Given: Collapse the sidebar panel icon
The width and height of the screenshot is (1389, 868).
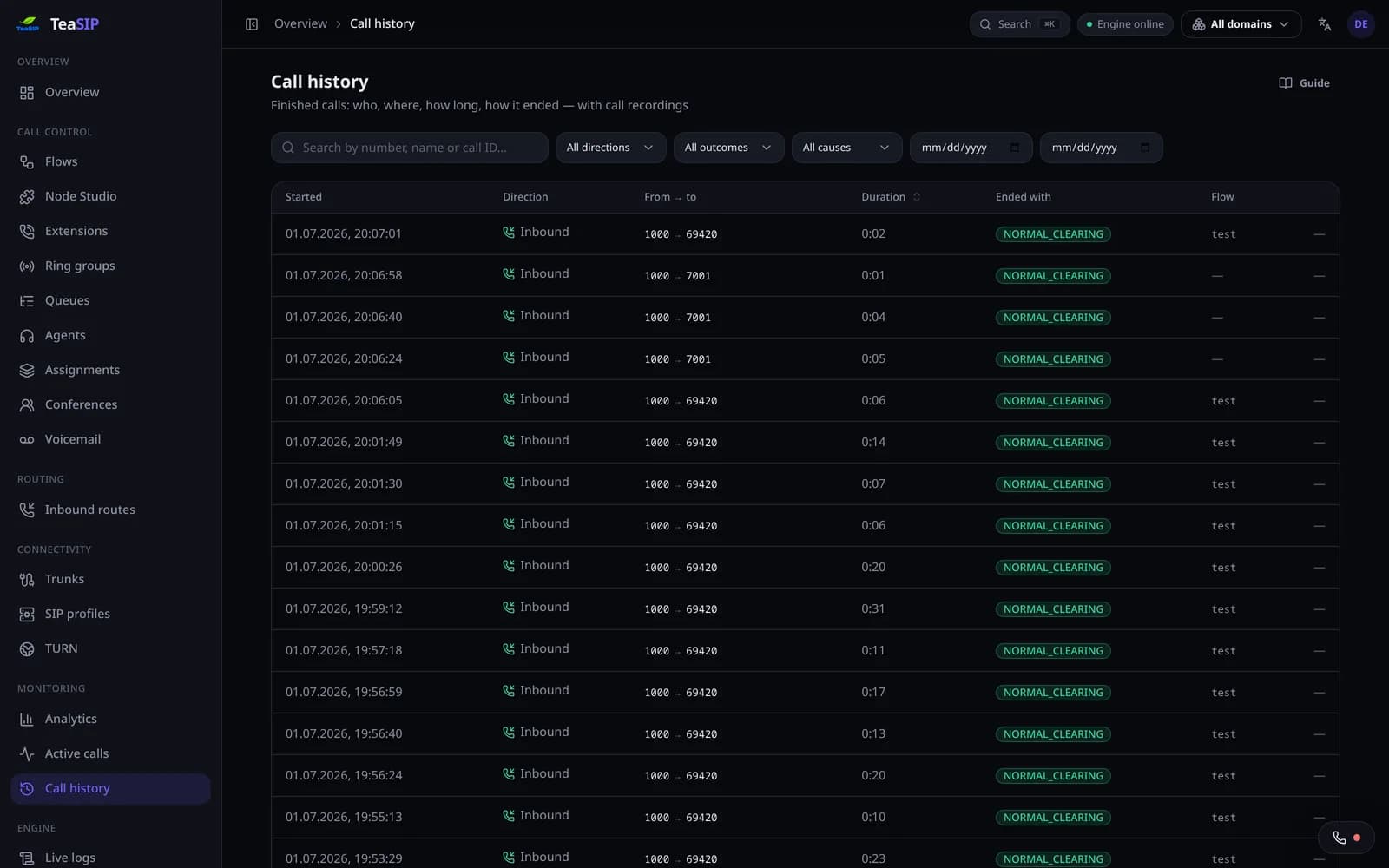Looking at the screenshot, I should pos(252,24).
